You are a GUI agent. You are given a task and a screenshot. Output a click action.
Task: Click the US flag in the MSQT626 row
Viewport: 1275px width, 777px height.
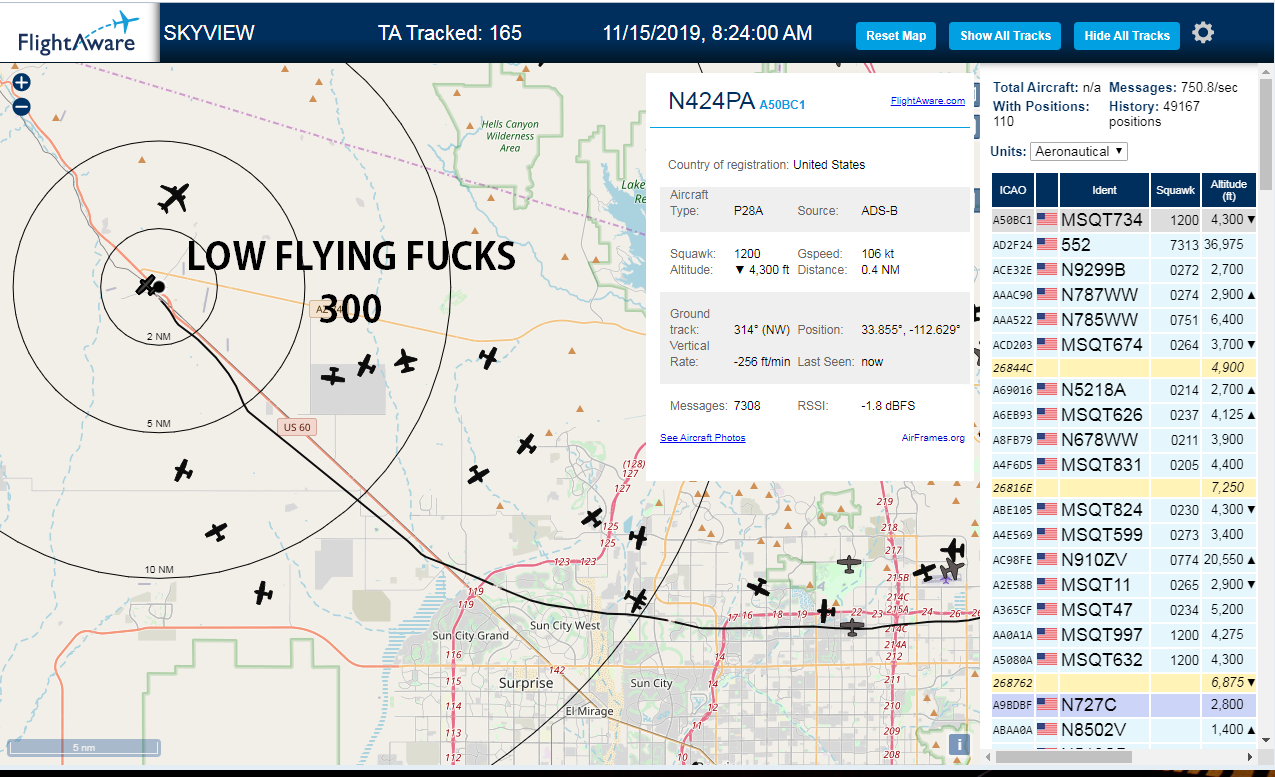pos(1047,414)
